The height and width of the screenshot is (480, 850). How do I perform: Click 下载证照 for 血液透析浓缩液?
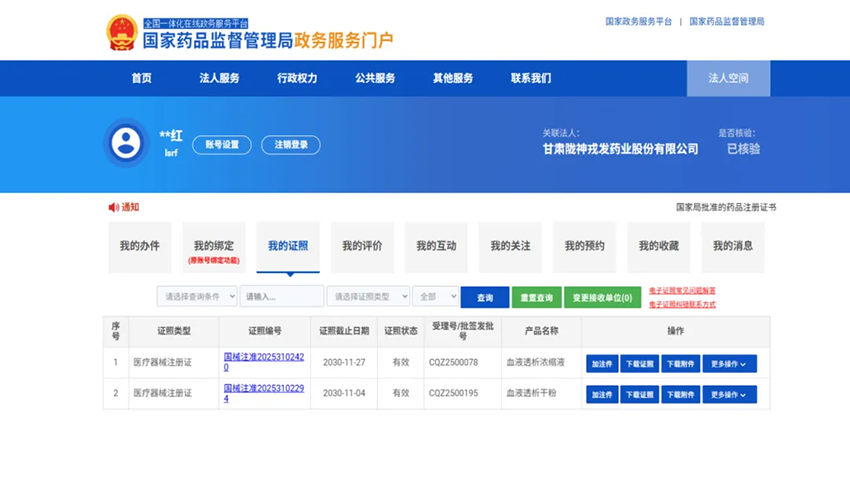(639, 364)
